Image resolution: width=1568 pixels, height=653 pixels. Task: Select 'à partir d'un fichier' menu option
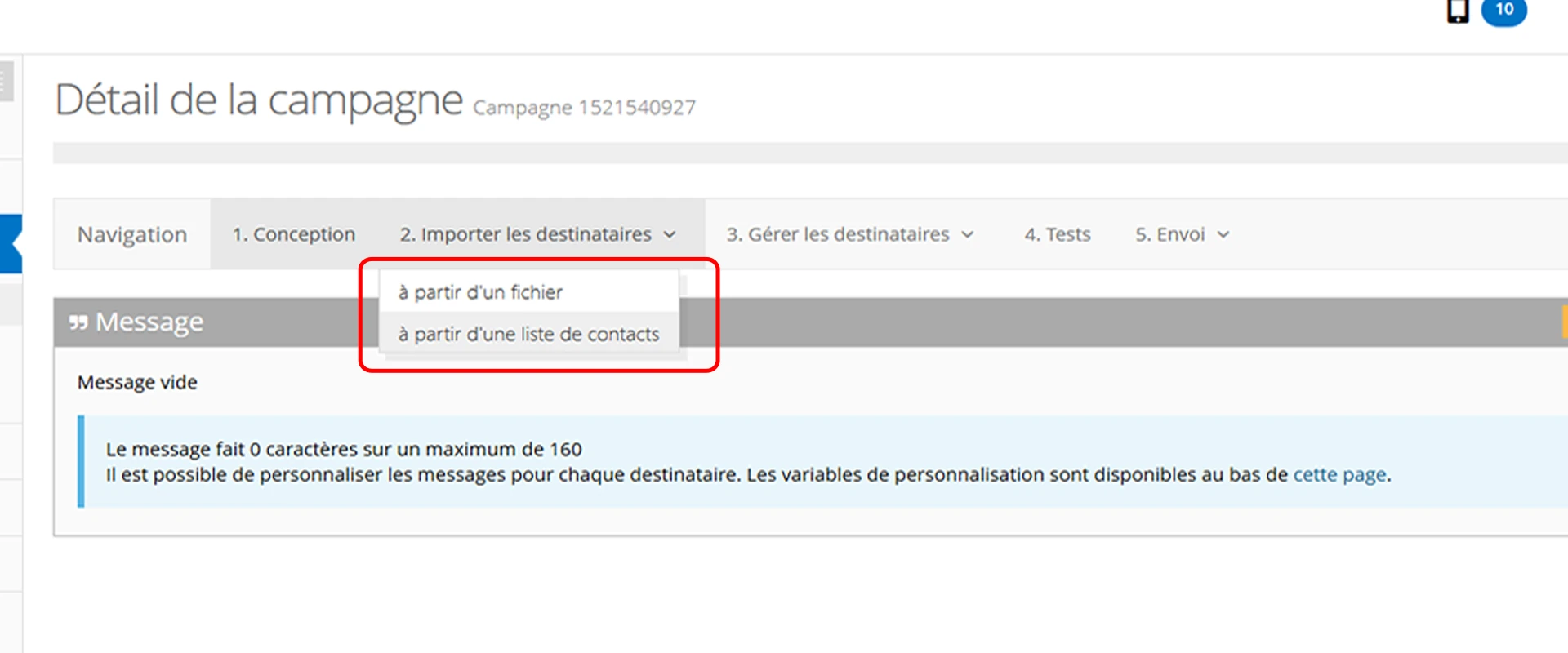(x=480, y=292)
